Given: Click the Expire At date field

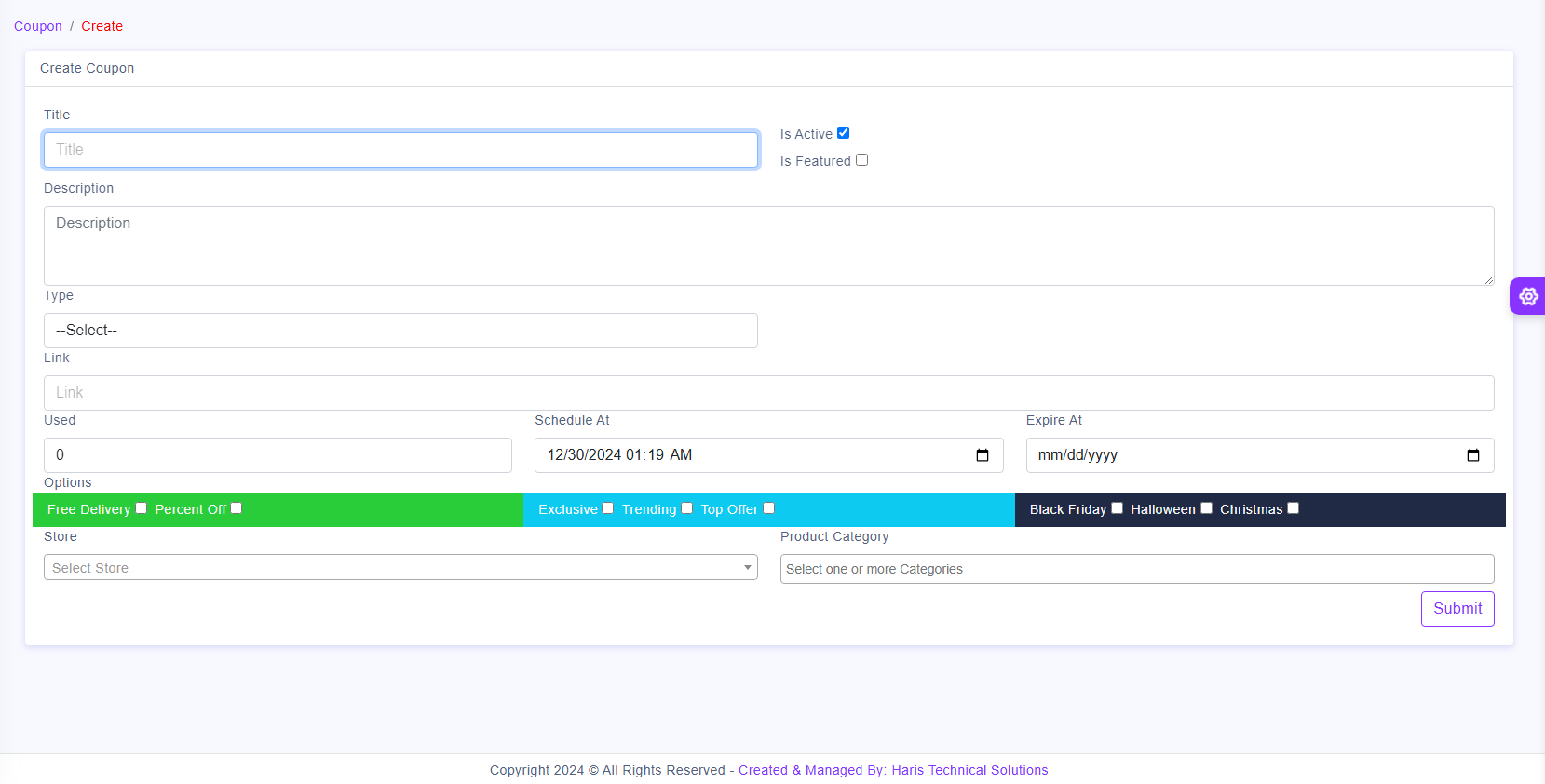Looking at the screenshot, I should coord(1260,455).
